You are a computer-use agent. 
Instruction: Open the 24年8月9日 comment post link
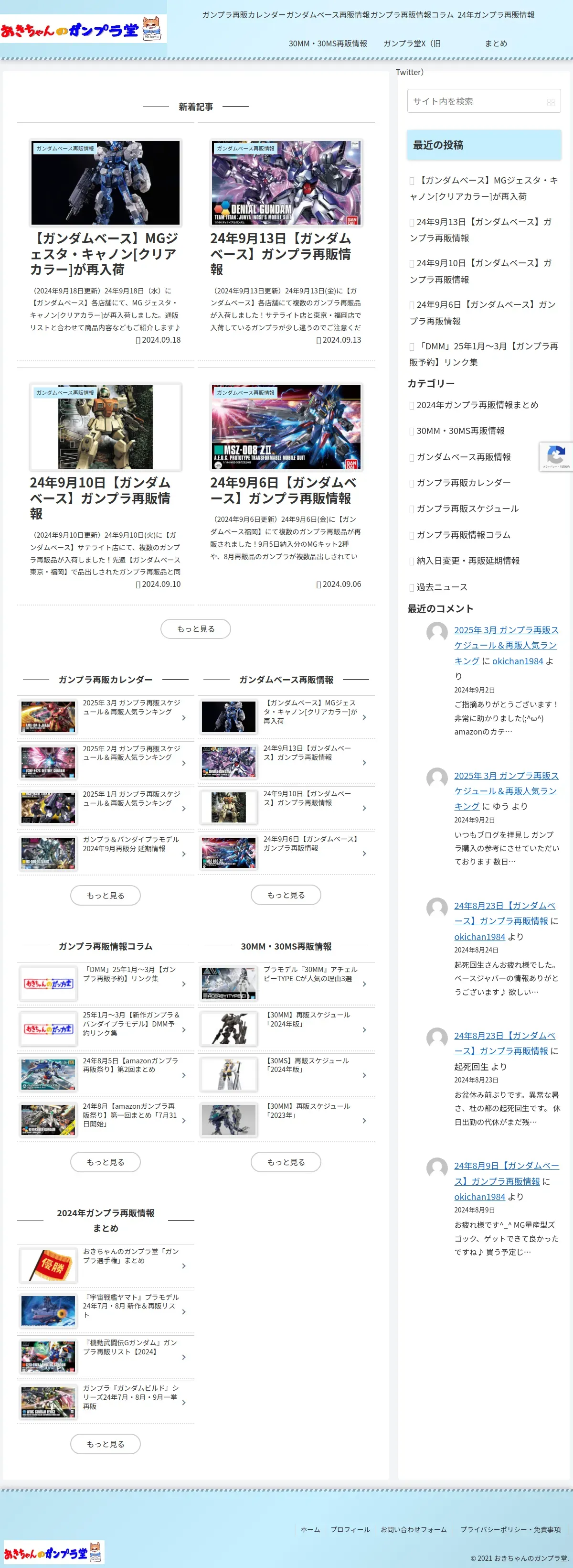pyautogui.click(x=506, y=1174)
